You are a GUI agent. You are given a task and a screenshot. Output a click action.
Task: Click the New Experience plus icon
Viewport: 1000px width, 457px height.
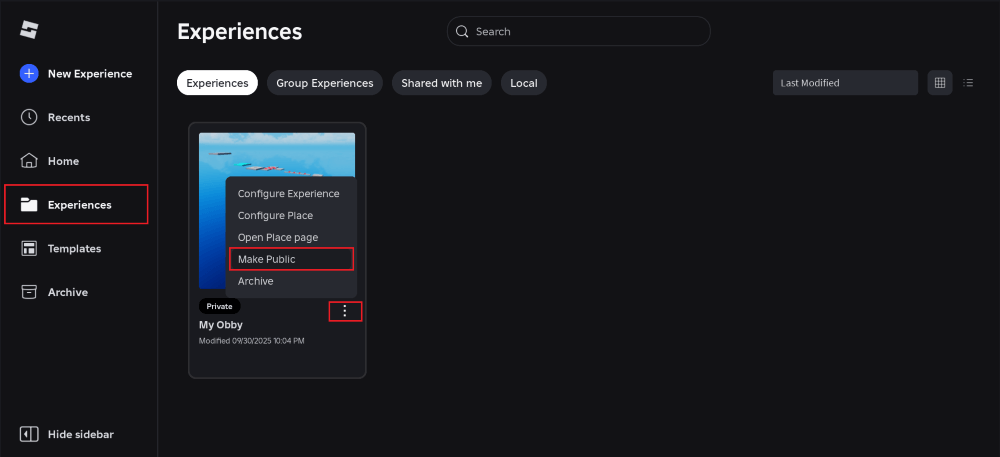click(x=29, y=74)
